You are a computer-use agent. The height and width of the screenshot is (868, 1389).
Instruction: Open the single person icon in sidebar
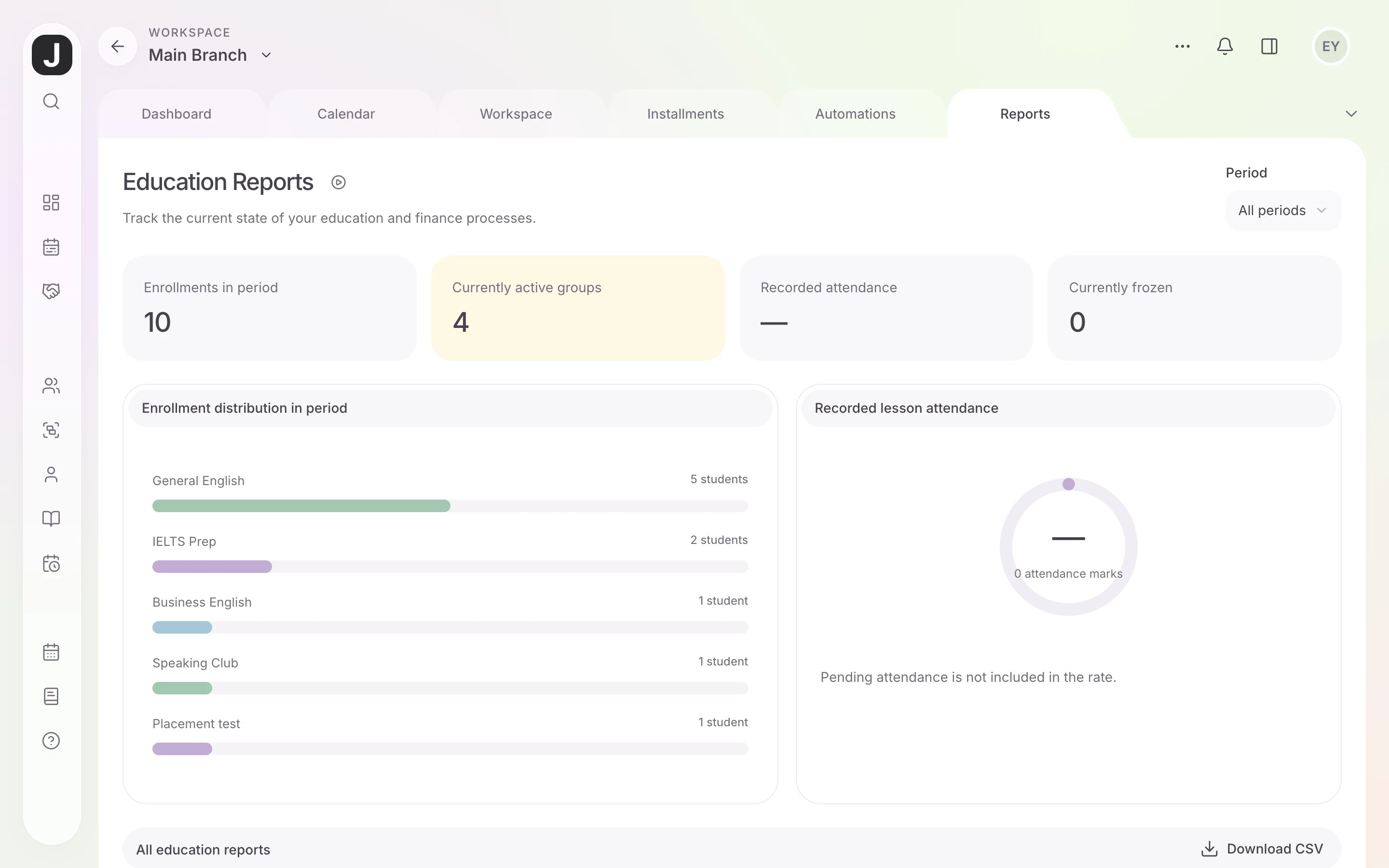(x=51, y=475)
